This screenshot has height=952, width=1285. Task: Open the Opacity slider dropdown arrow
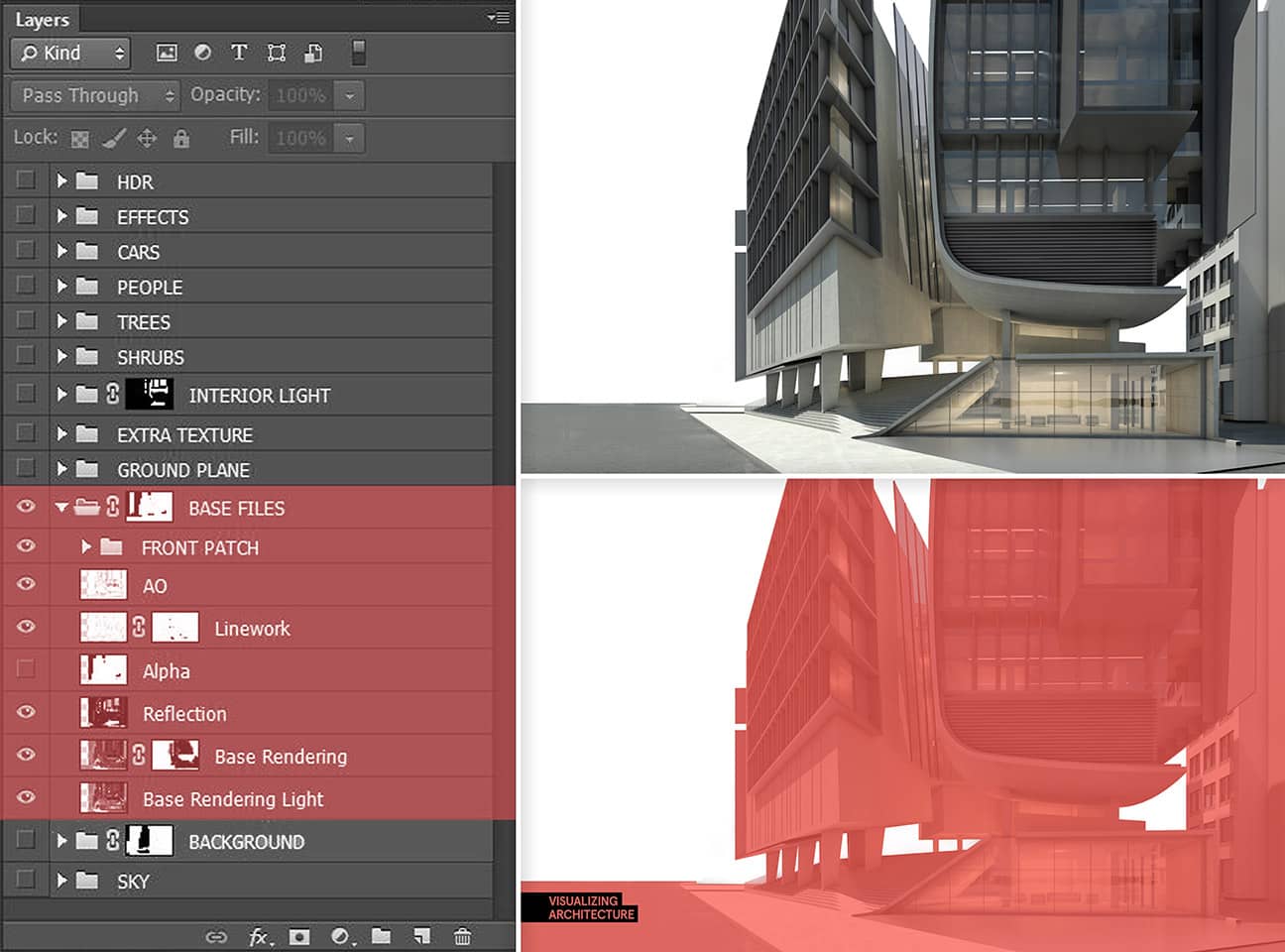[x=349, y=95]
